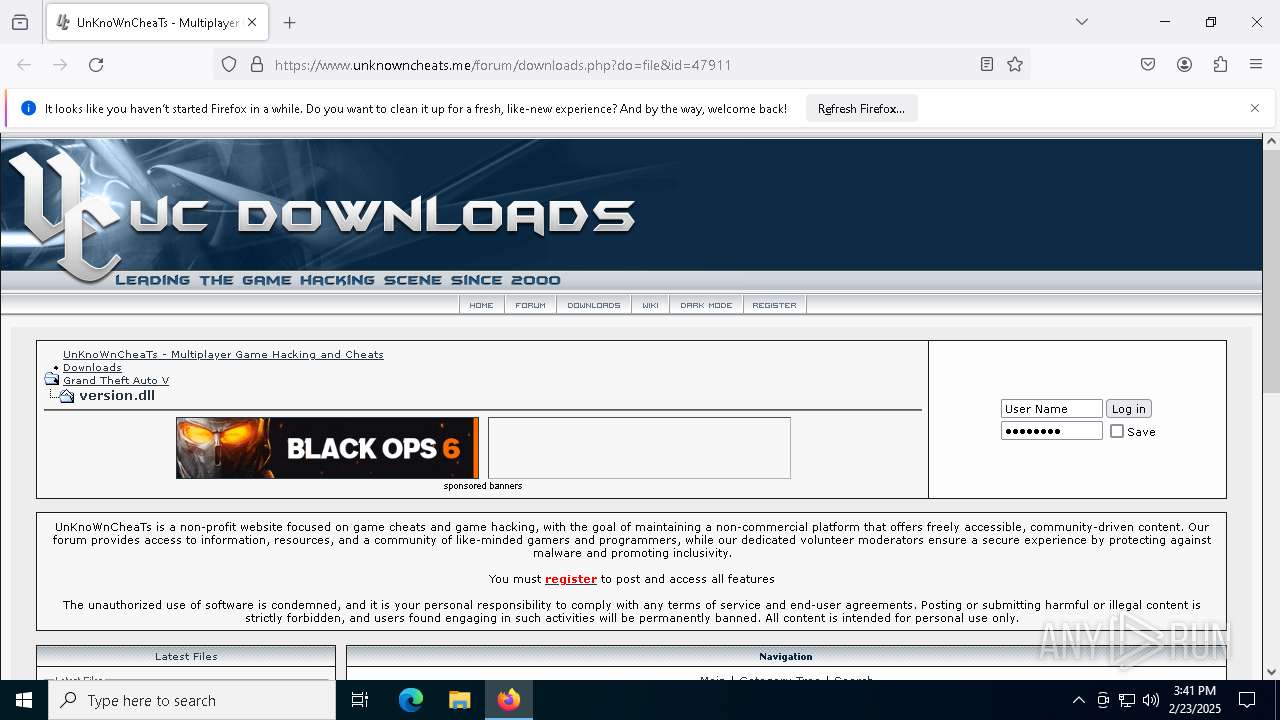The image size is (1280, 720).
Task: View site info via padlock icon
Action: (x=257, y=65)
